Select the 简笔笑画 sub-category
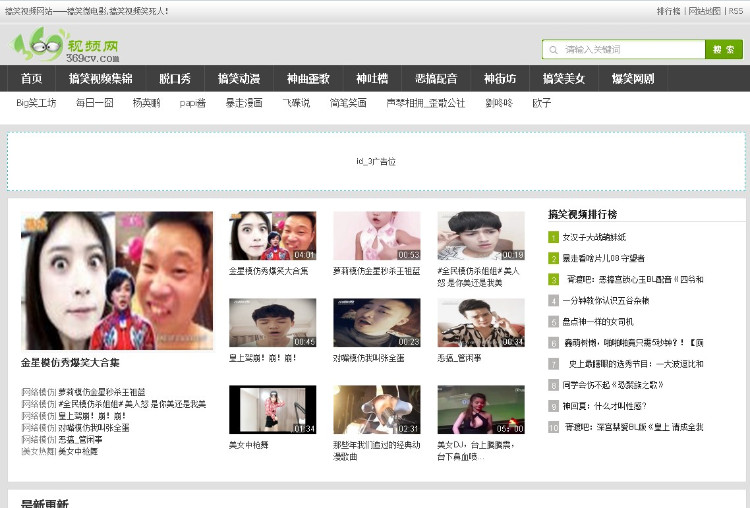Image resolution: width=750 pixels, height=508 pixels. pos(348,103)
